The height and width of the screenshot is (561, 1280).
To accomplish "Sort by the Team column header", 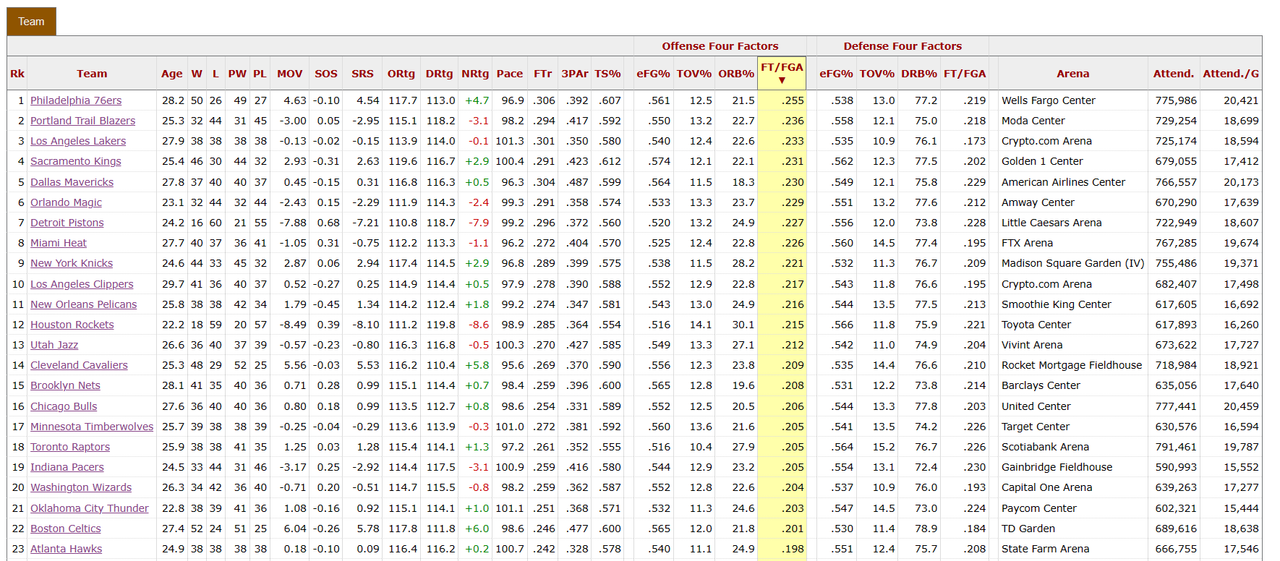I will tap(92, 73).
